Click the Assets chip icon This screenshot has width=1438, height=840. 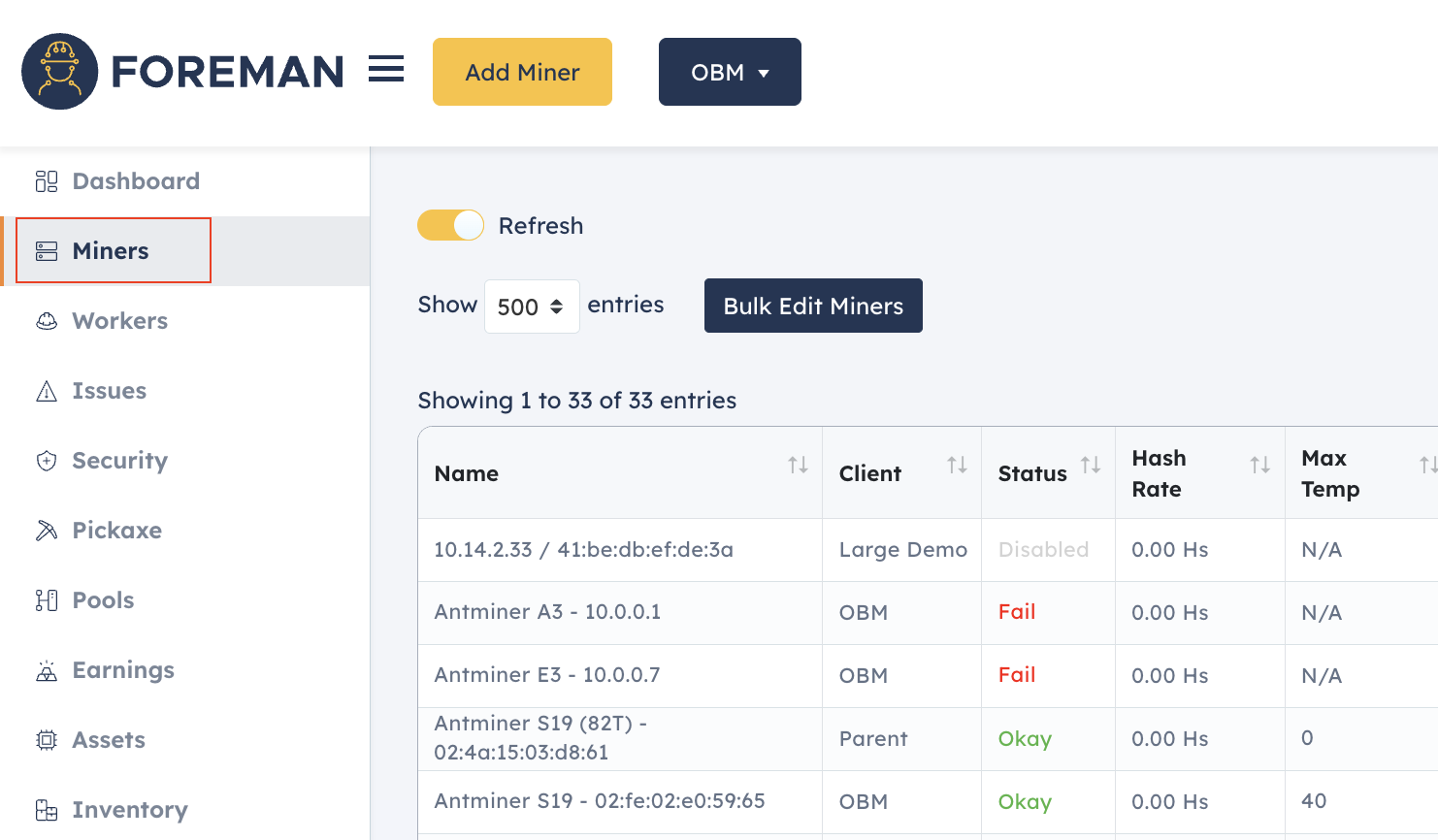click(x=47, y=740)
